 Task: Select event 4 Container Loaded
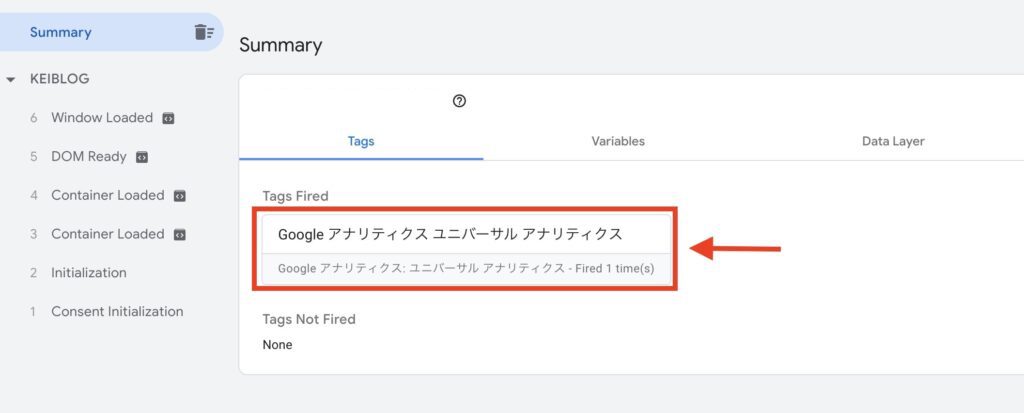[108, 195]
